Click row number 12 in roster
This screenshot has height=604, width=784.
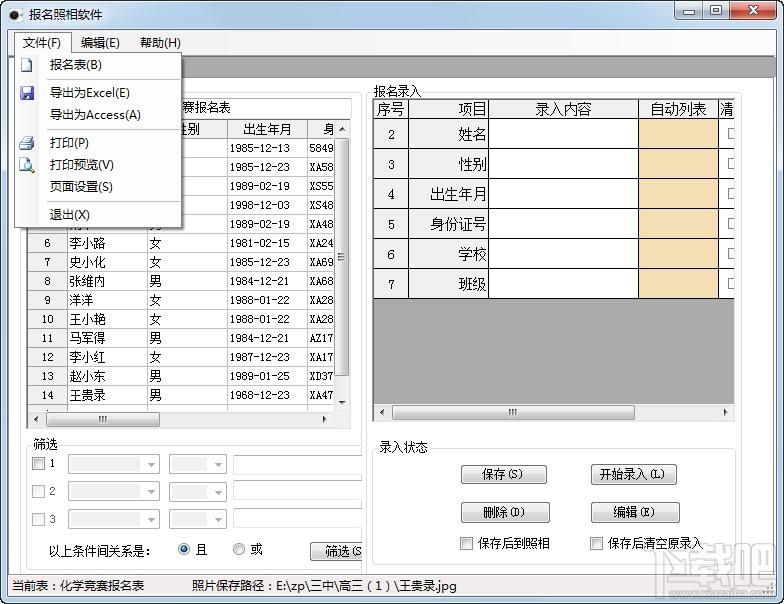click(48, 358)
